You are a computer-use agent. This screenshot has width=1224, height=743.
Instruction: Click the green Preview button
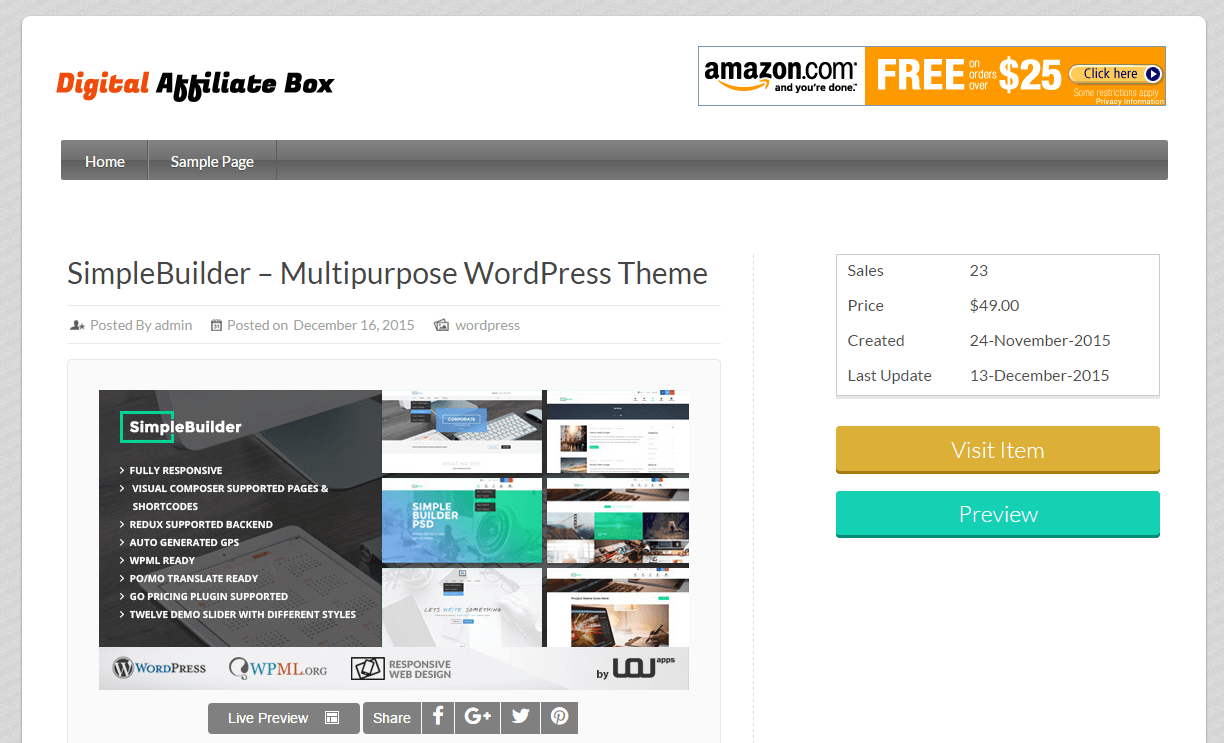coord(998,514)
